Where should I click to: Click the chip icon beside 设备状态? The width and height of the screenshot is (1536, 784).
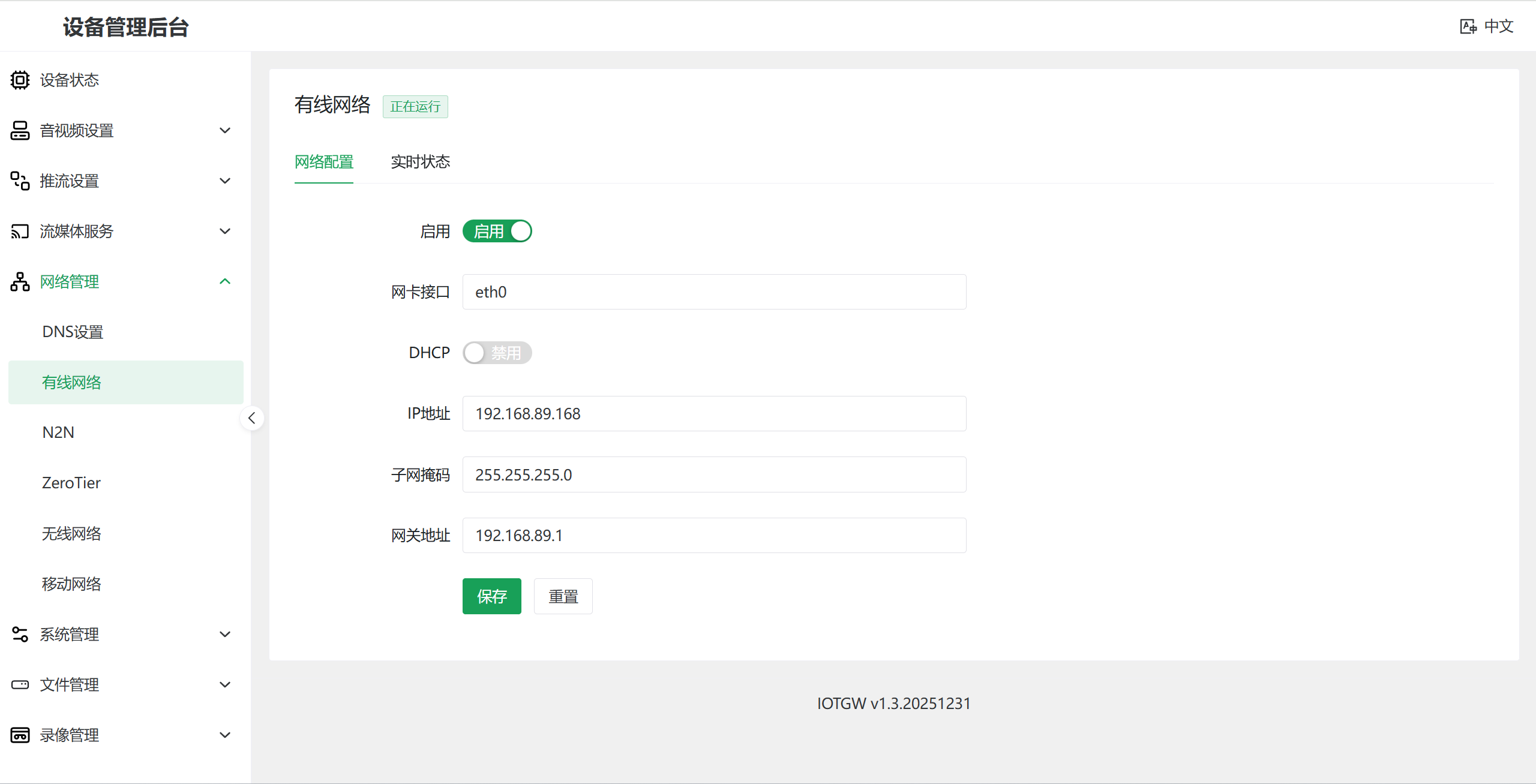pyautogui.click(x=20, y=80)
